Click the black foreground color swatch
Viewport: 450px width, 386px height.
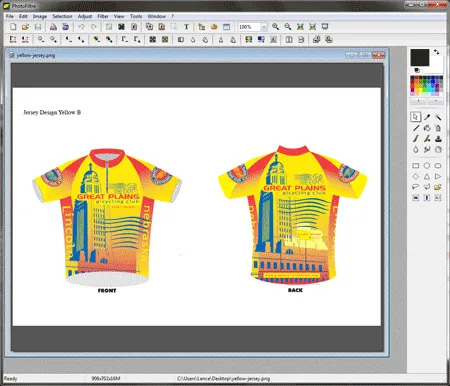(x=420, y=58)
